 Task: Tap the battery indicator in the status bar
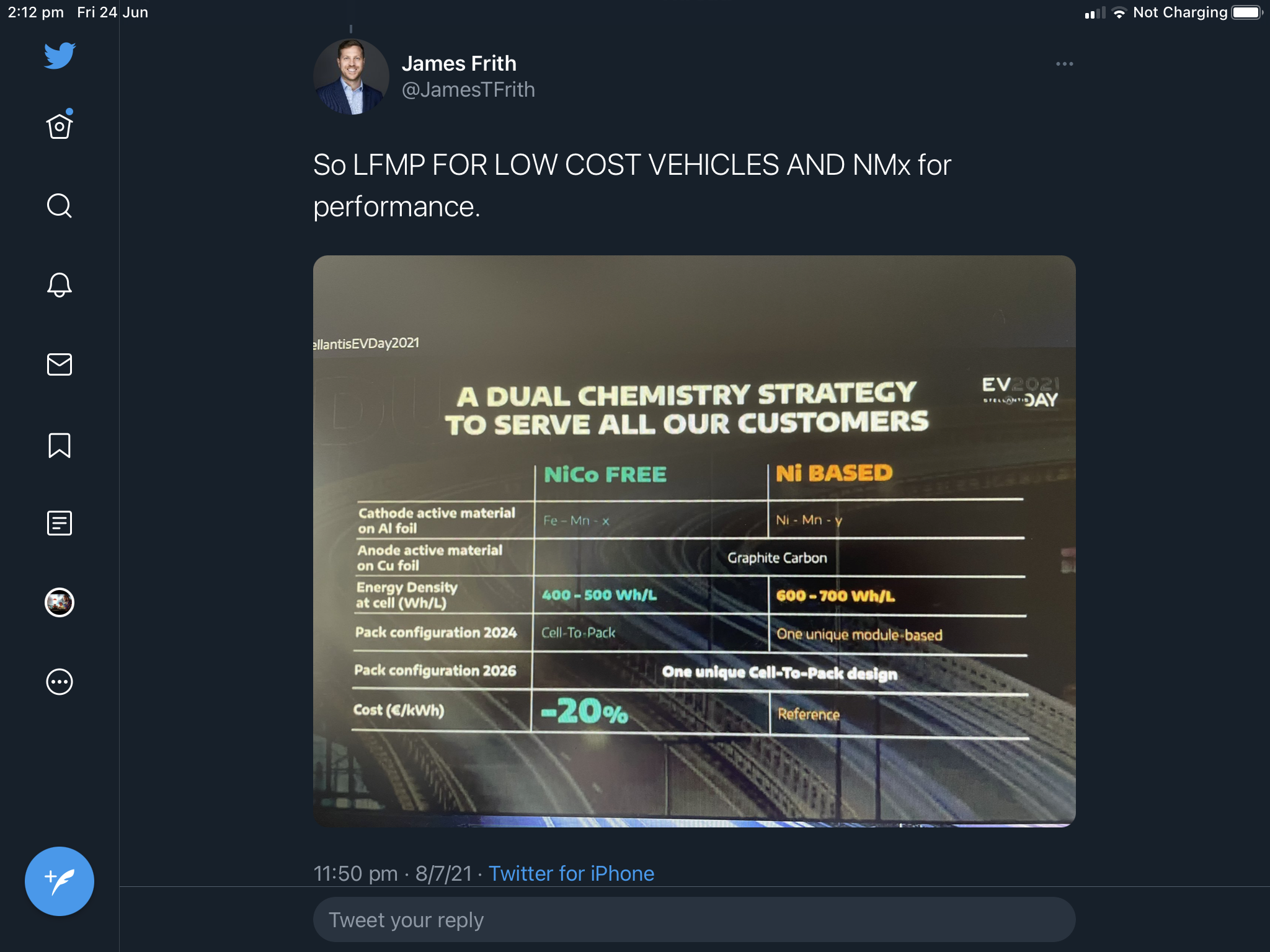tap(1246, 12)
